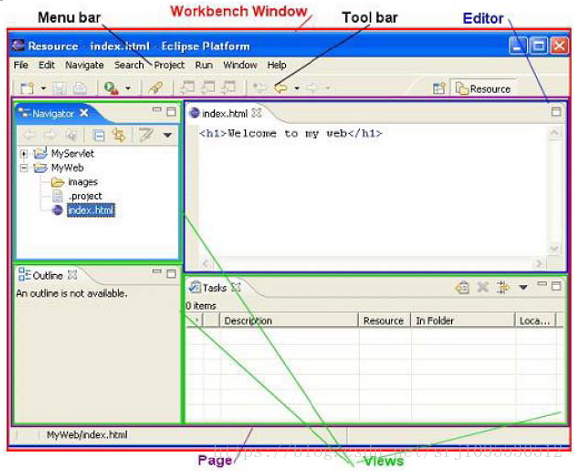Click the editor's scroll right arrow
Screen dimensions: 574x471
pyautogui.click(x=538, y=263)
